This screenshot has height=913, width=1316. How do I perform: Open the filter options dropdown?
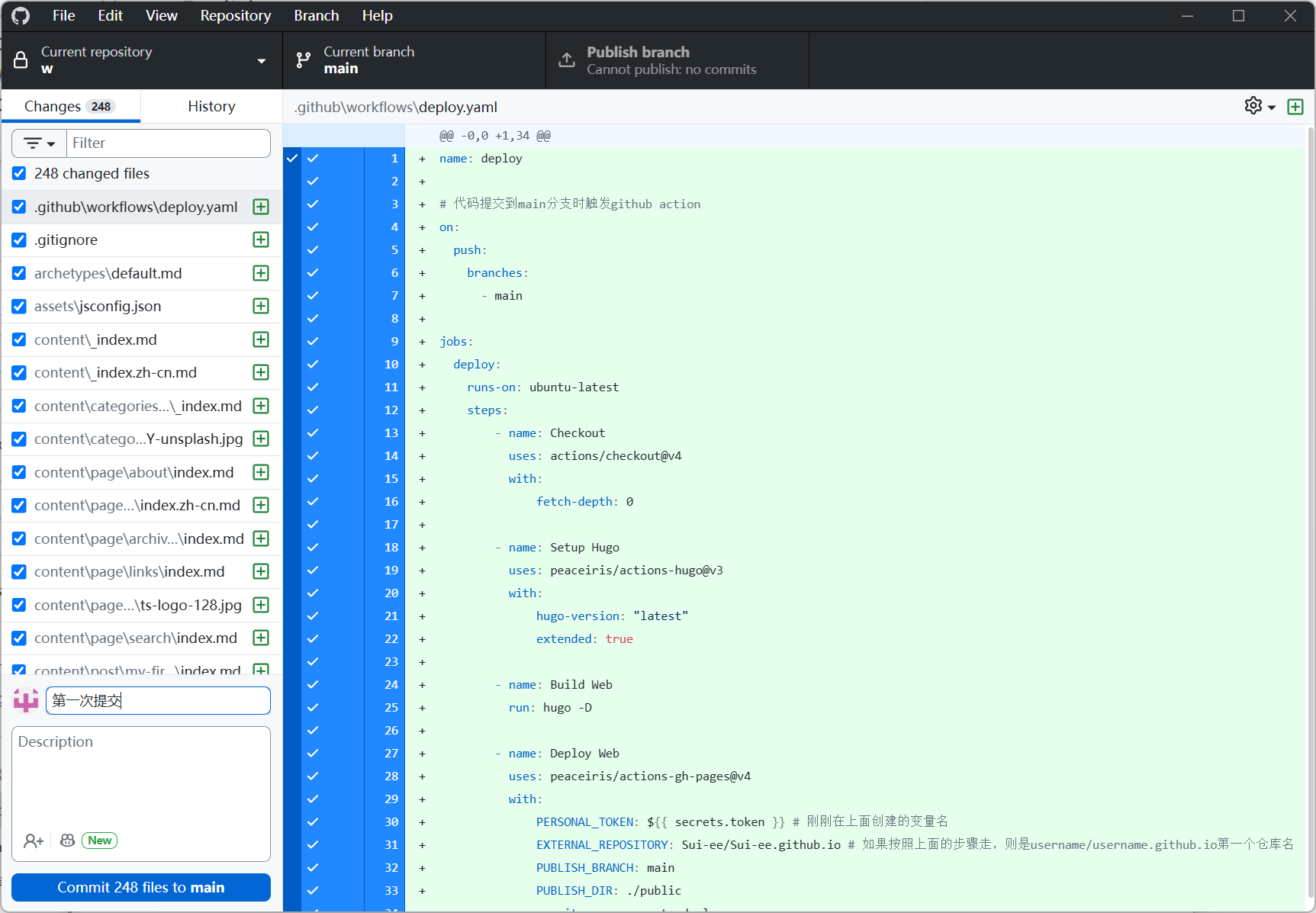point(40,143)
